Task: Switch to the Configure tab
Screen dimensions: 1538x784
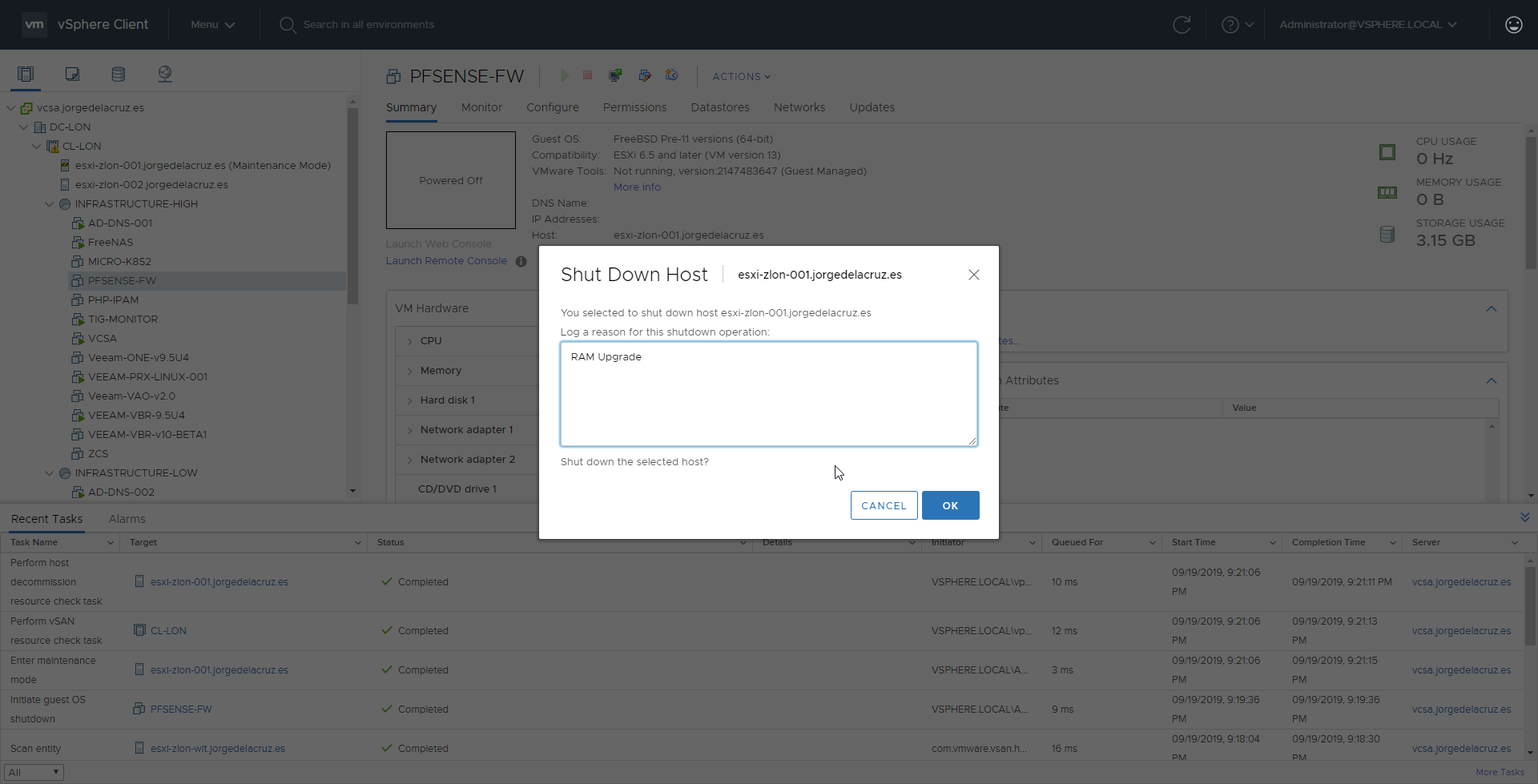Action: (553, 107)
